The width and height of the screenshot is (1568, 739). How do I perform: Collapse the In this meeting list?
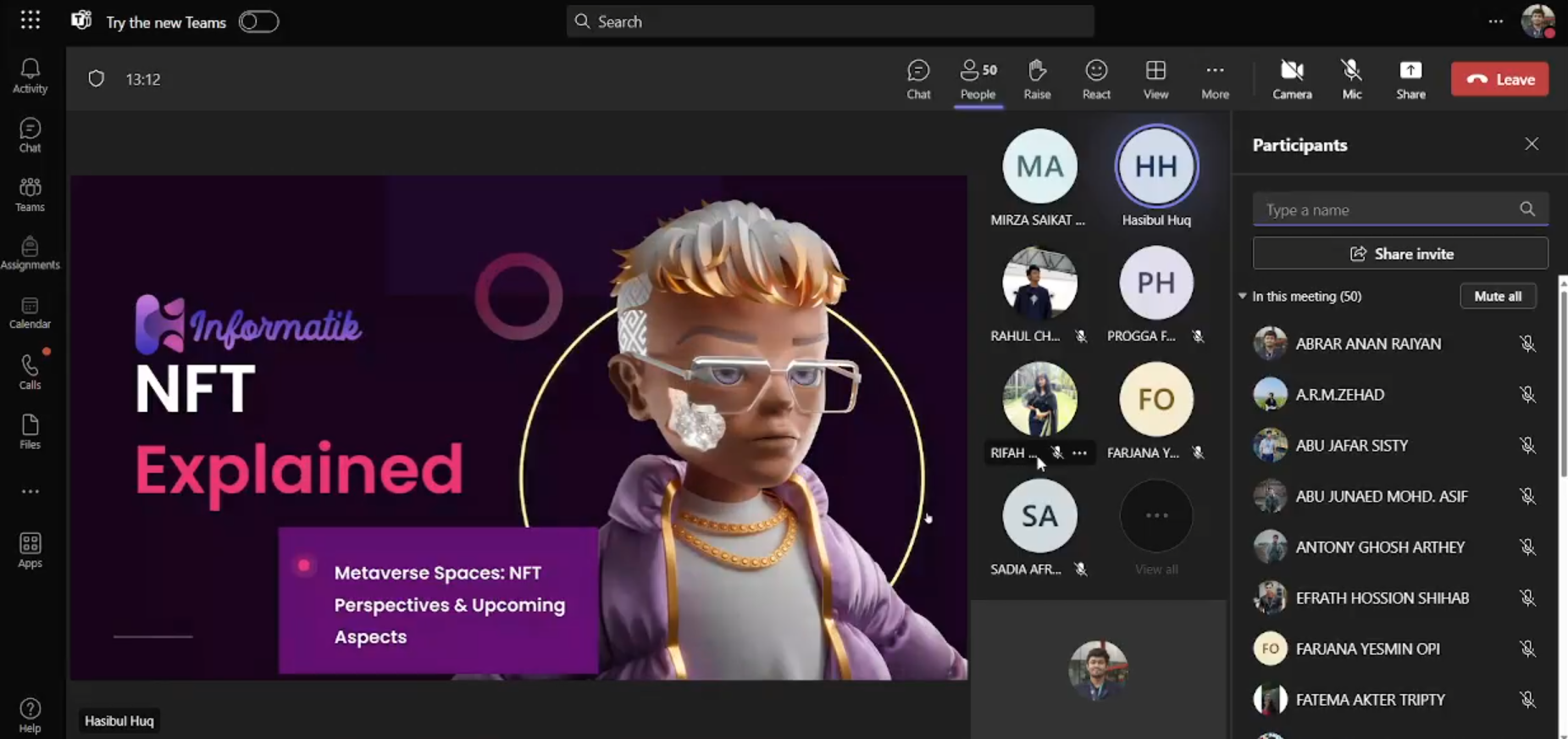click(1243, 297)
